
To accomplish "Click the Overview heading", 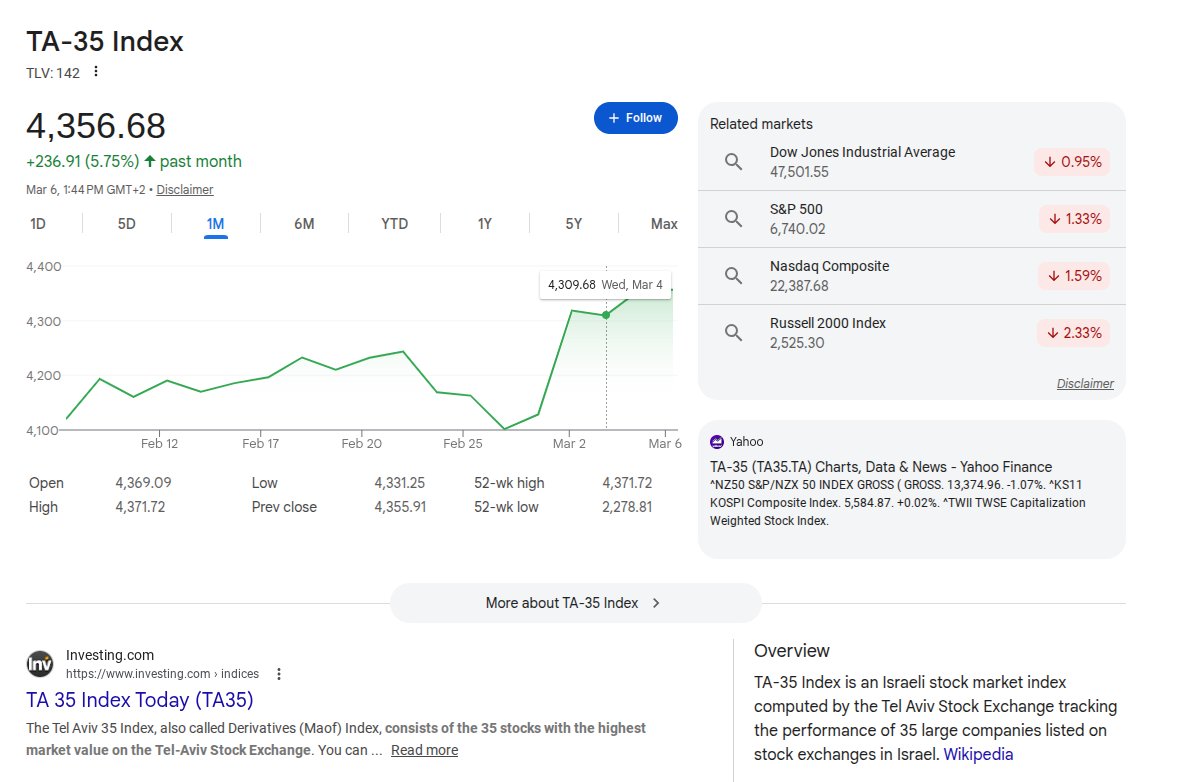I will pos(792,651).
